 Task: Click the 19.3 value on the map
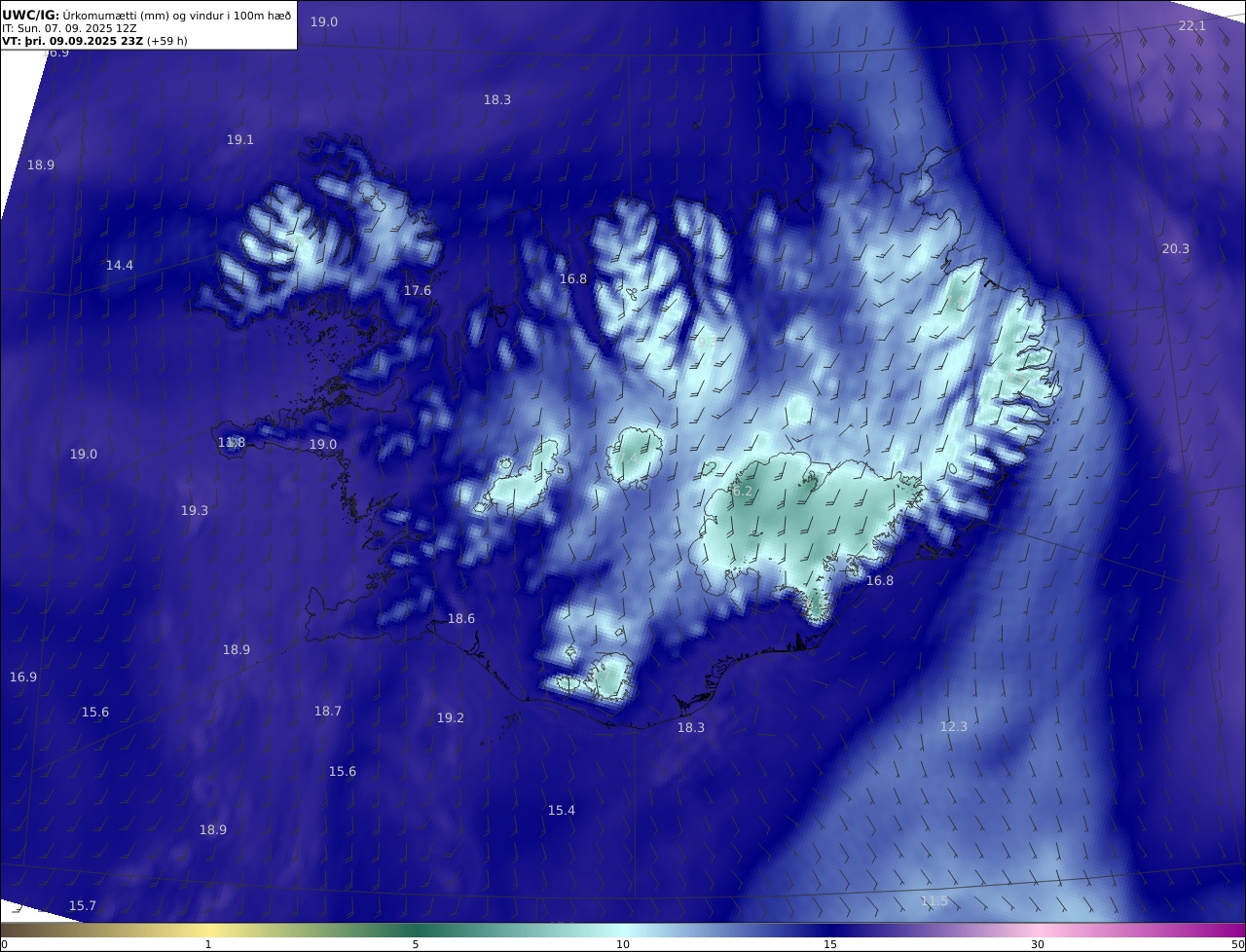(195, 510)
